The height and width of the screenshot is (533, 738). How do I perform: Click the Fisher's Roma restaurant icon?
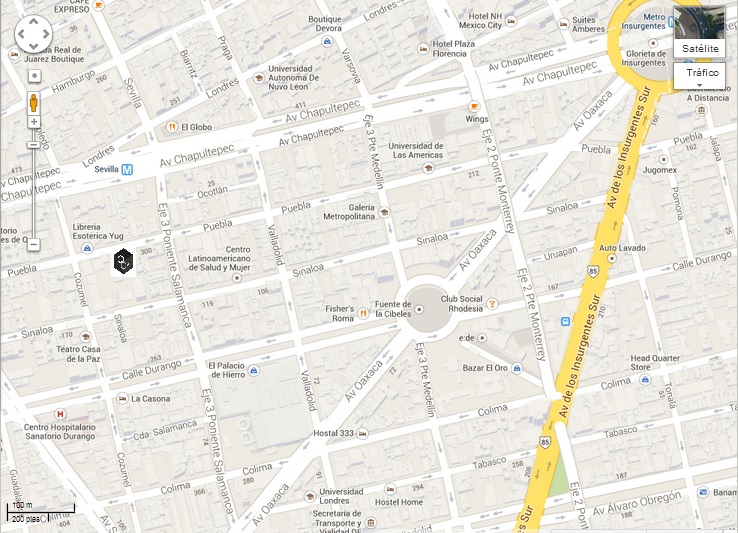pos(363,313)
